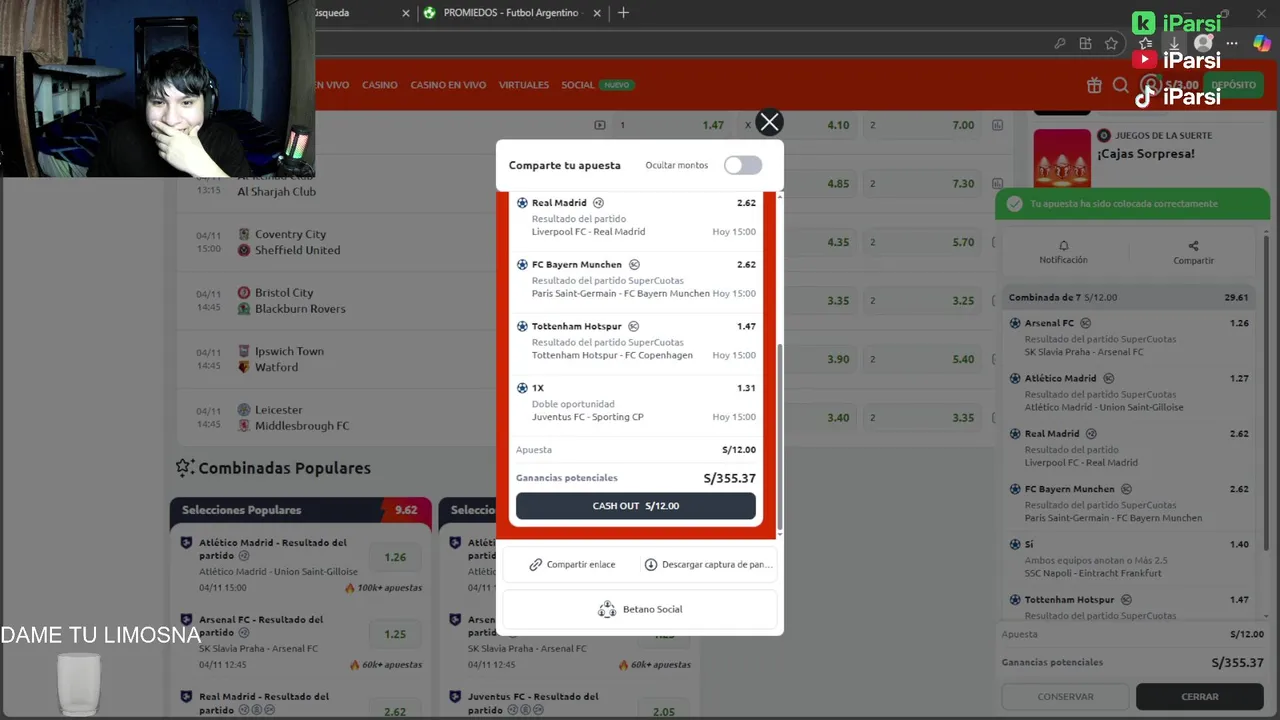Click the soccer ball icon of 1X selection
The height and width of the screenshot is (720, 1280).
522,388
